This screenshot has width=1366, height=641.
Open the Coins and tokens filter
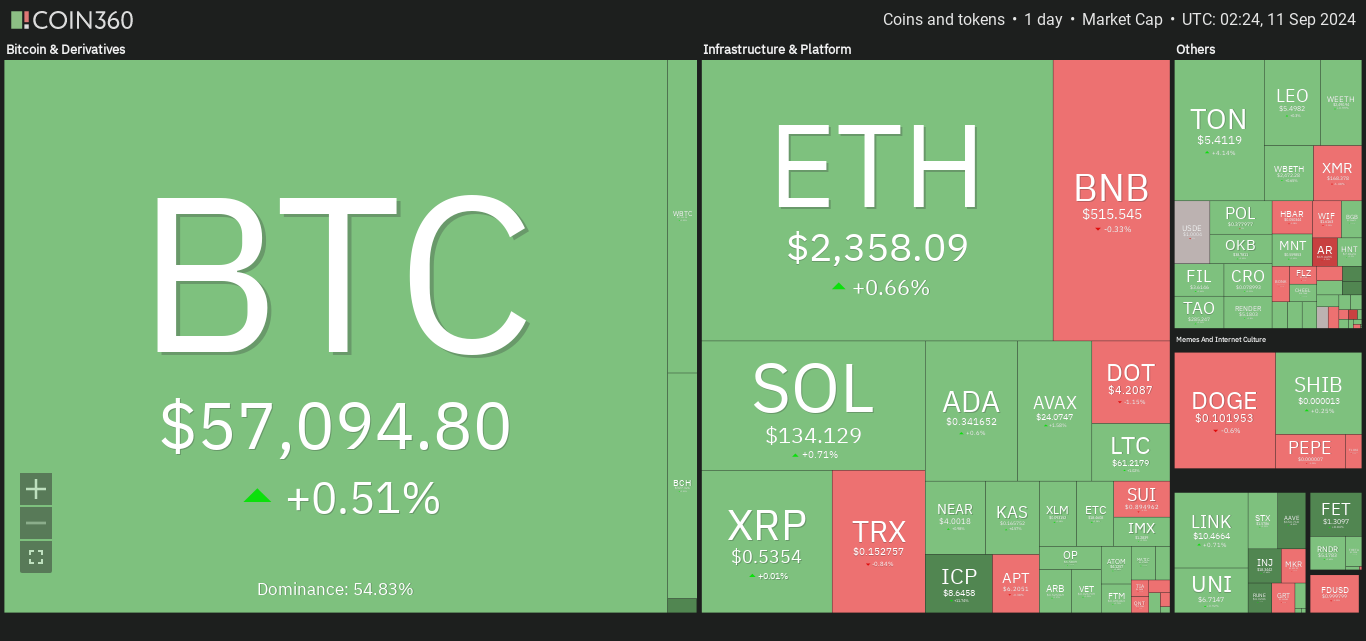tap(943, 20)
